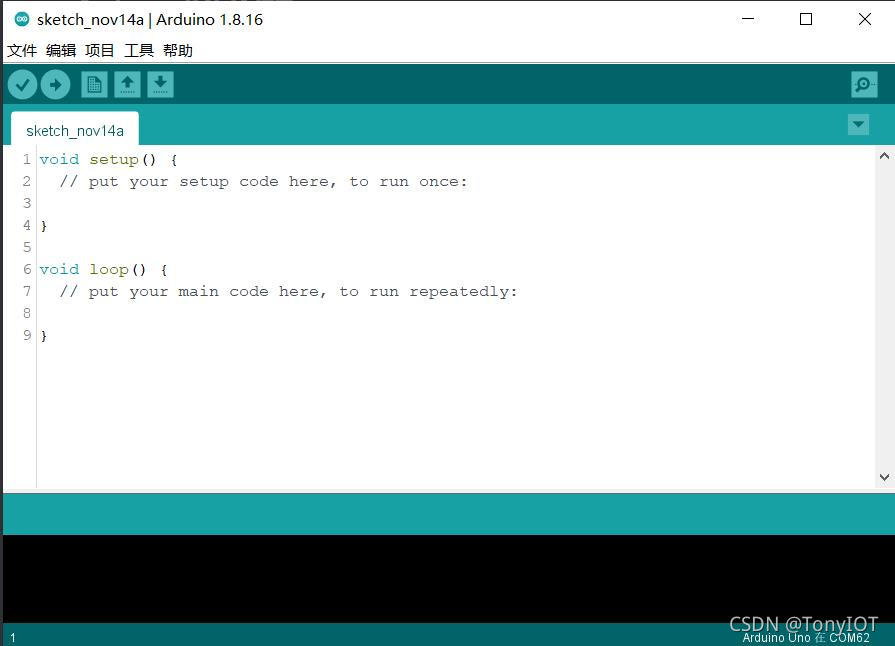The width and height of the screenshot is (895, 646).
Task: Click the 'put your setup code here' comment
Action: 264,182
